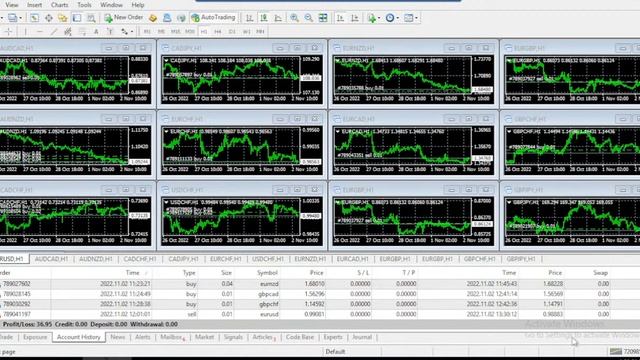The image size is (640, 360).
Task: Open the Experts tab in Terminal
Action: (x=333, y=337)
